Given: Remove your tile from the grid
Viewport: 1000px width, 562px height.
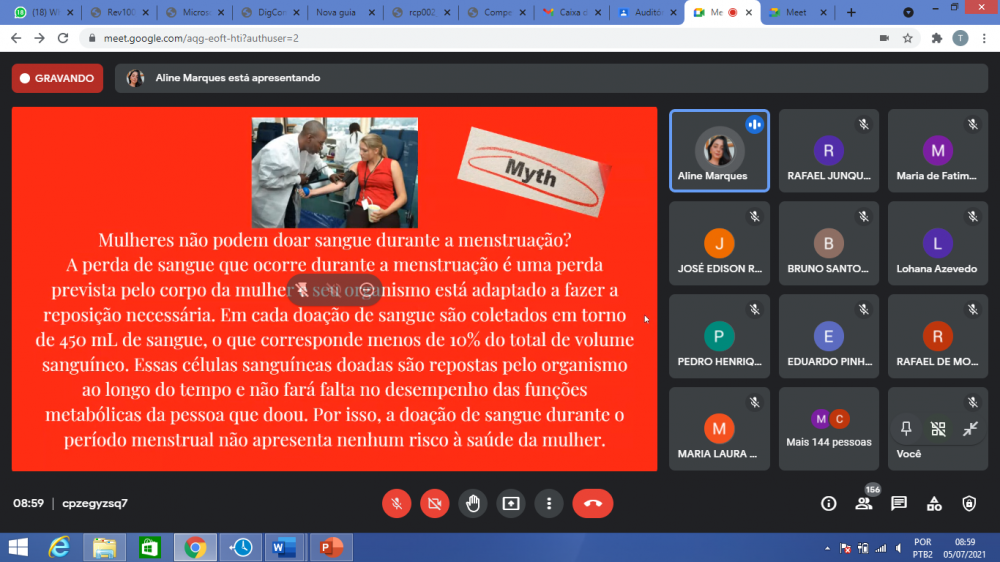Looking at the screenshot, I should point(938,429).
